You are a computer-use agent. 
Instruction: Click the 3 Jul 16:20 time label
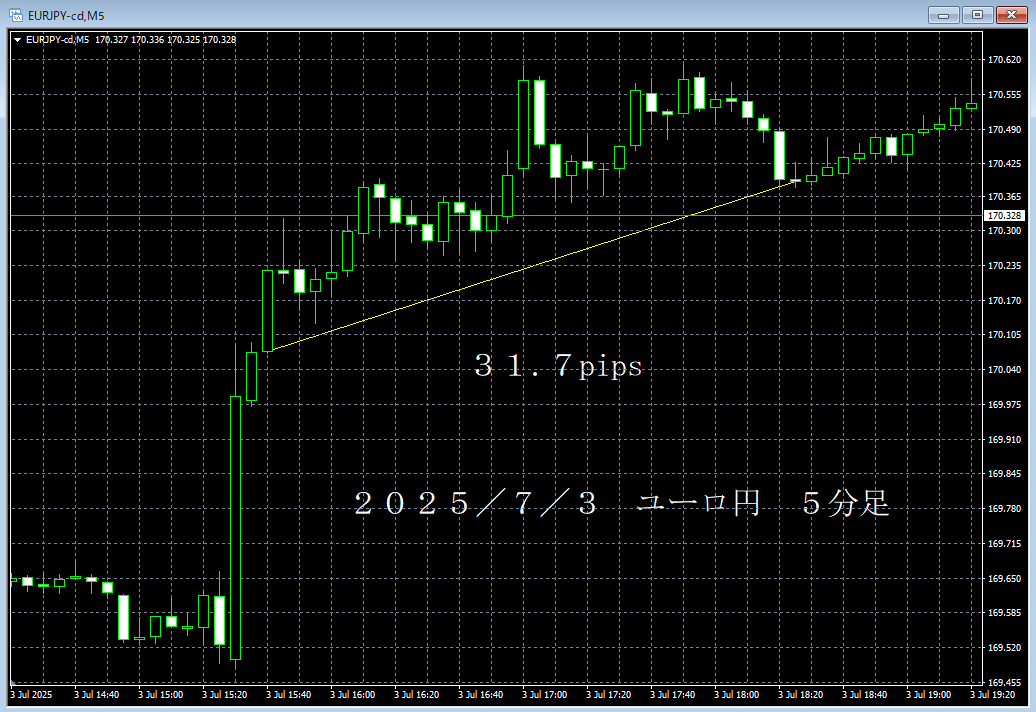coord(417,695)
